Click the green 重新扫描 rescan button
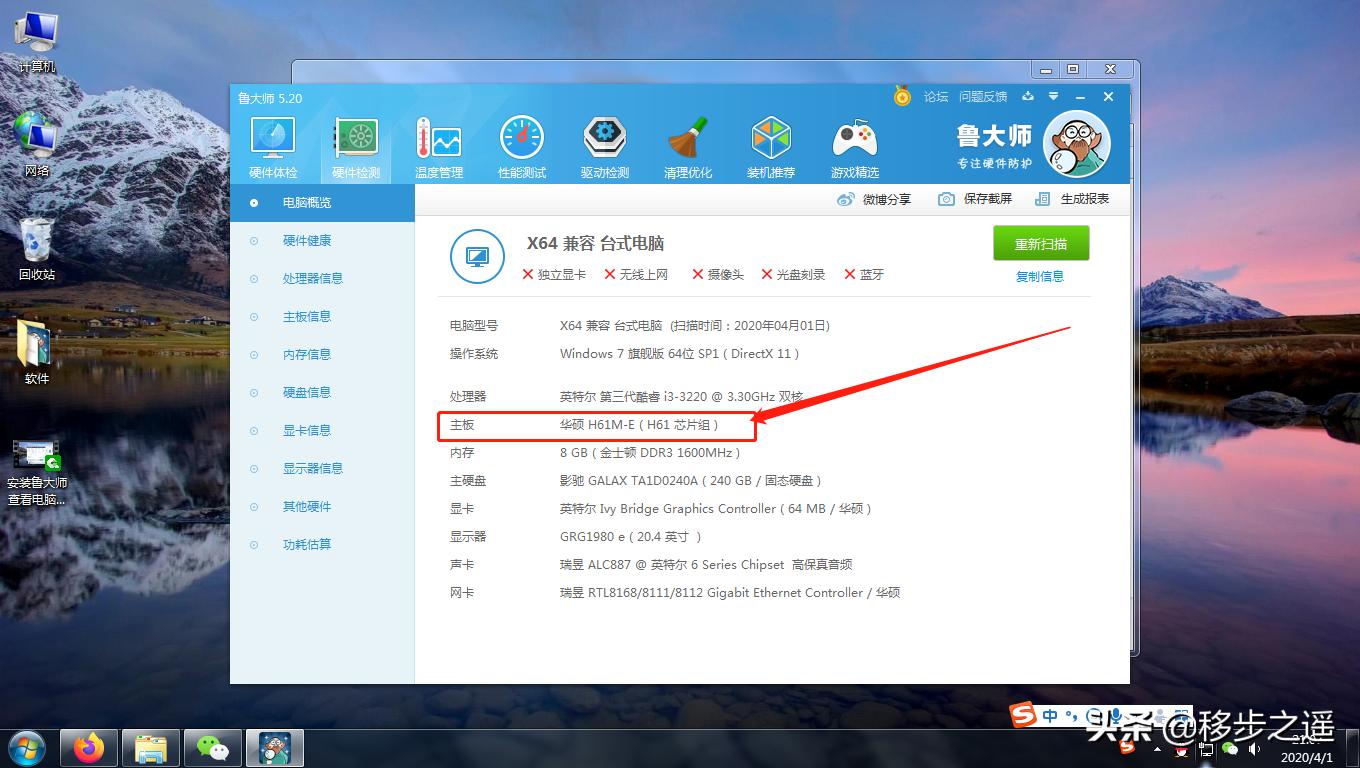Image resolution: width=1360 pixels, height=768 pixels. coord(1040,243)
